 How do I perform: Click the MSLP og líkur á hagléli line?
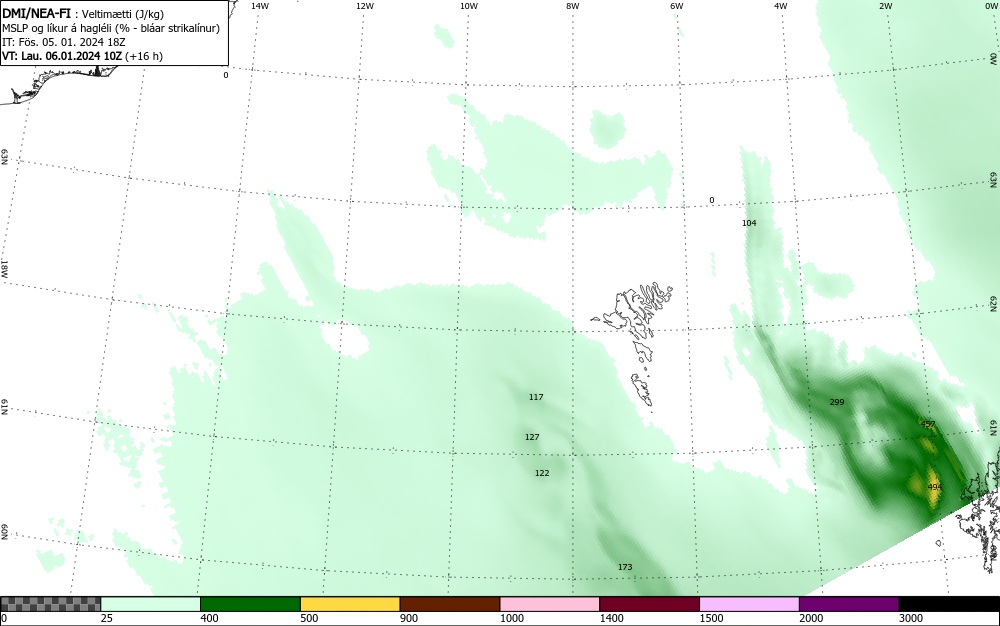(111, 29)
